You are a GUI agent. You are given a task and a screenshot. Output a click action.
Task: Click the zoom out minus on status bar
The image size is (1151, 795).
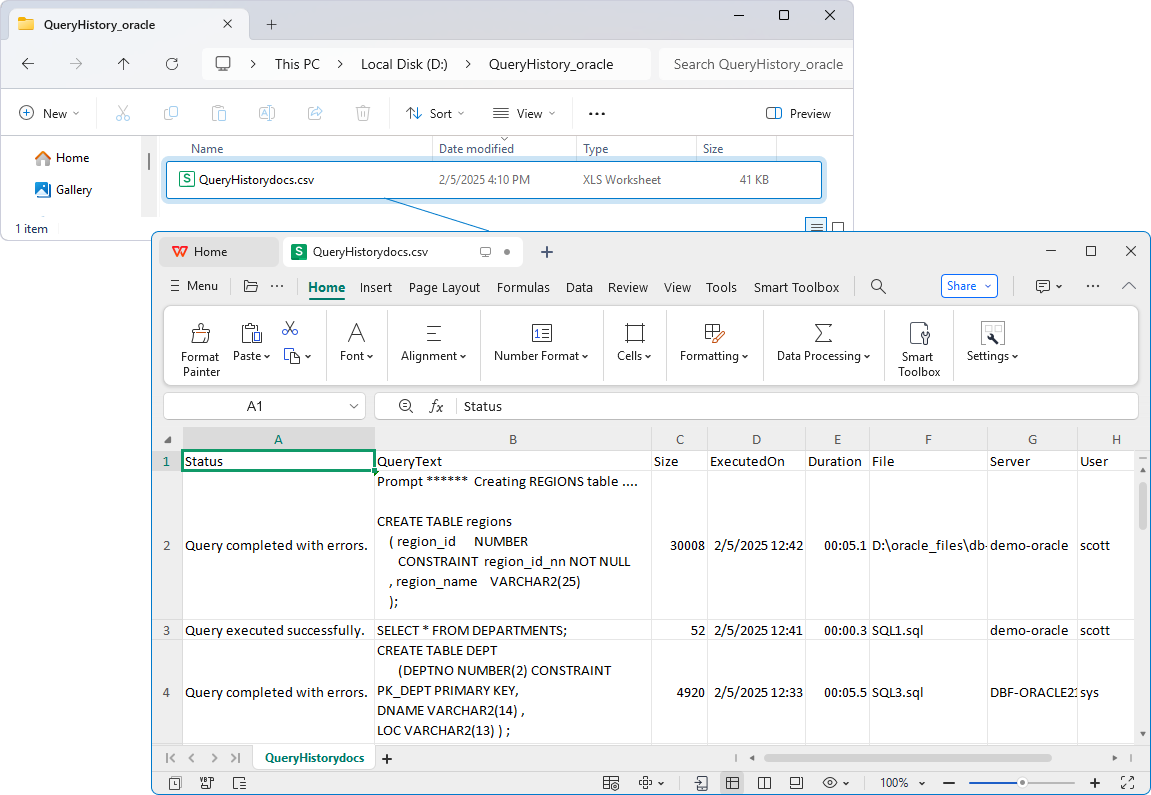pos(948,783)
